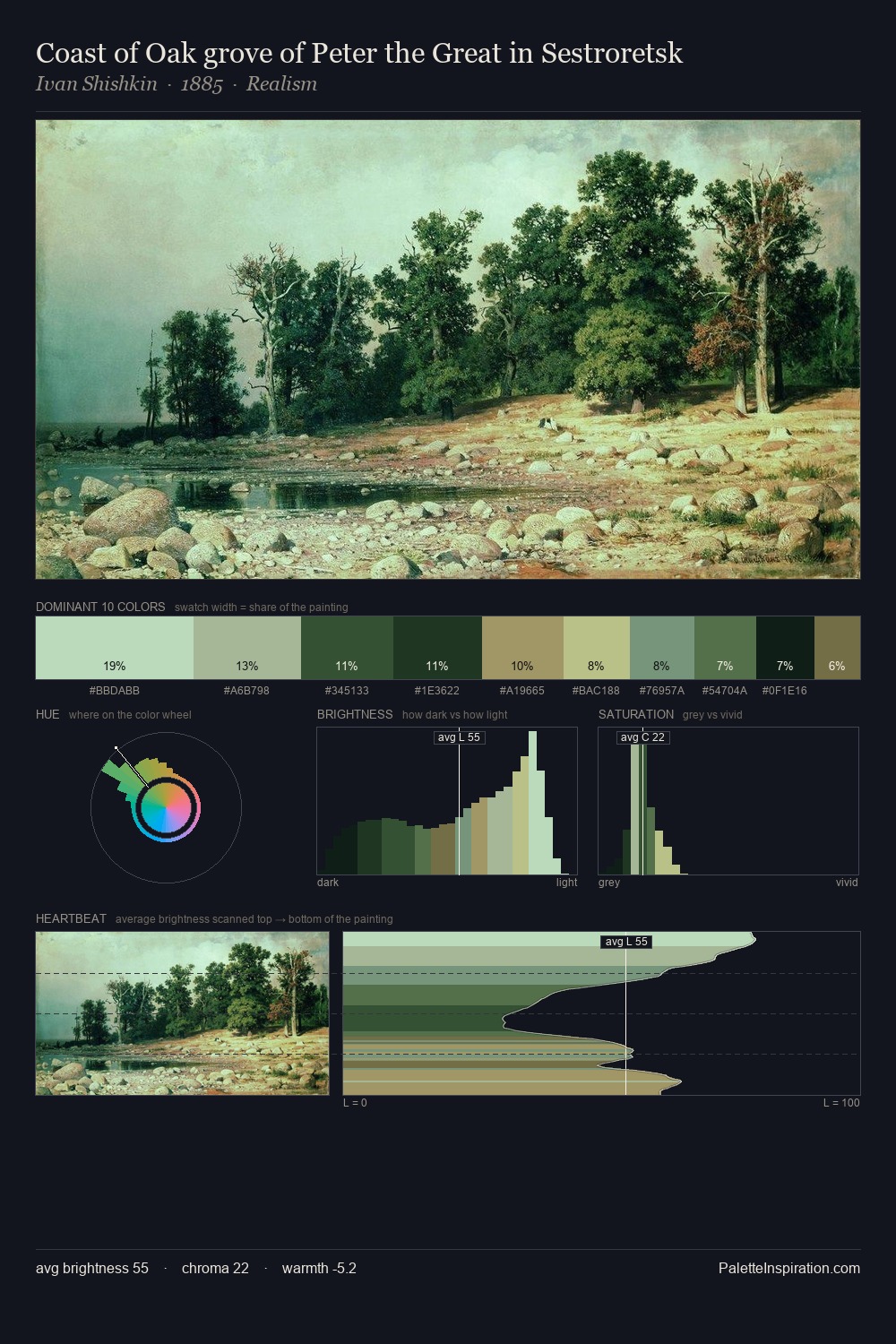Select the #A19665 tan swatch

[522, 648]
